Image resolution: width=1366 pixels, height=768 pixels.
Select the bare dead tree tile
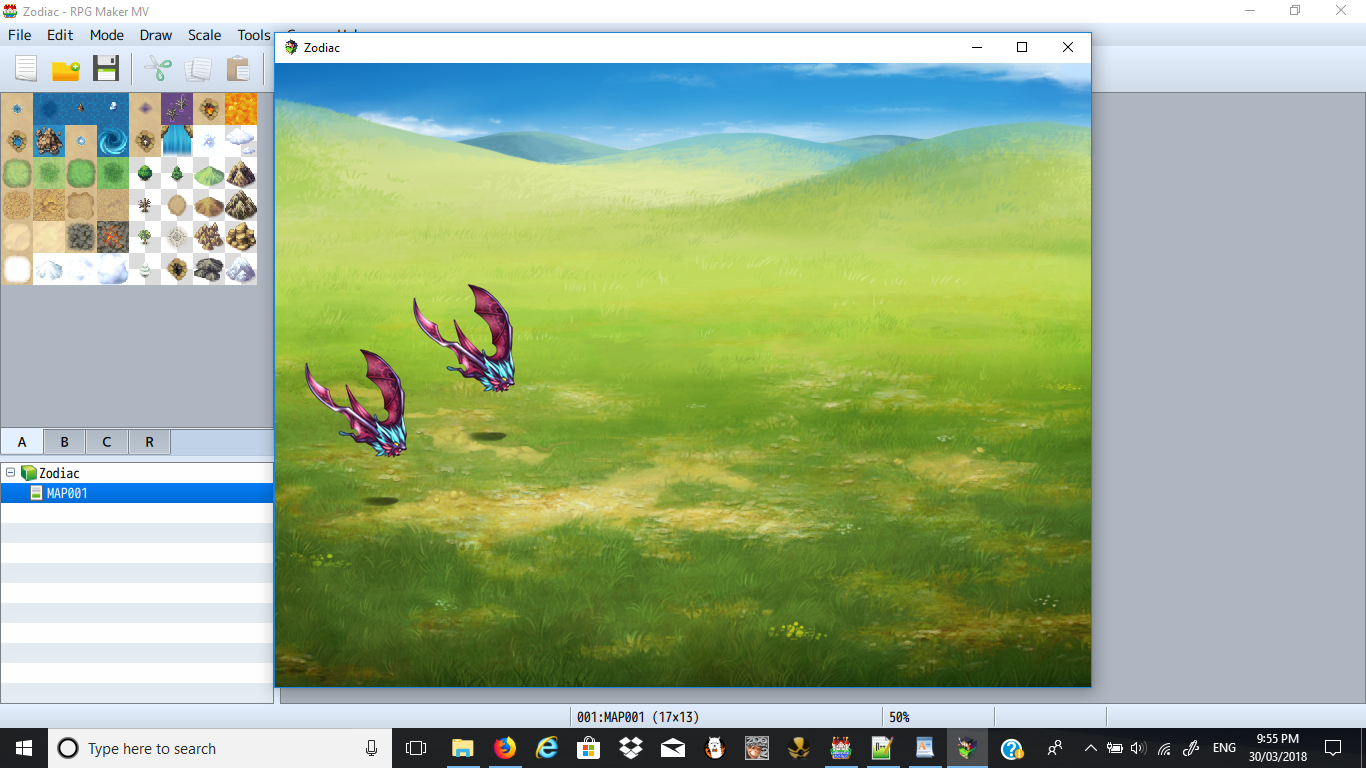[x=145, y=205]
